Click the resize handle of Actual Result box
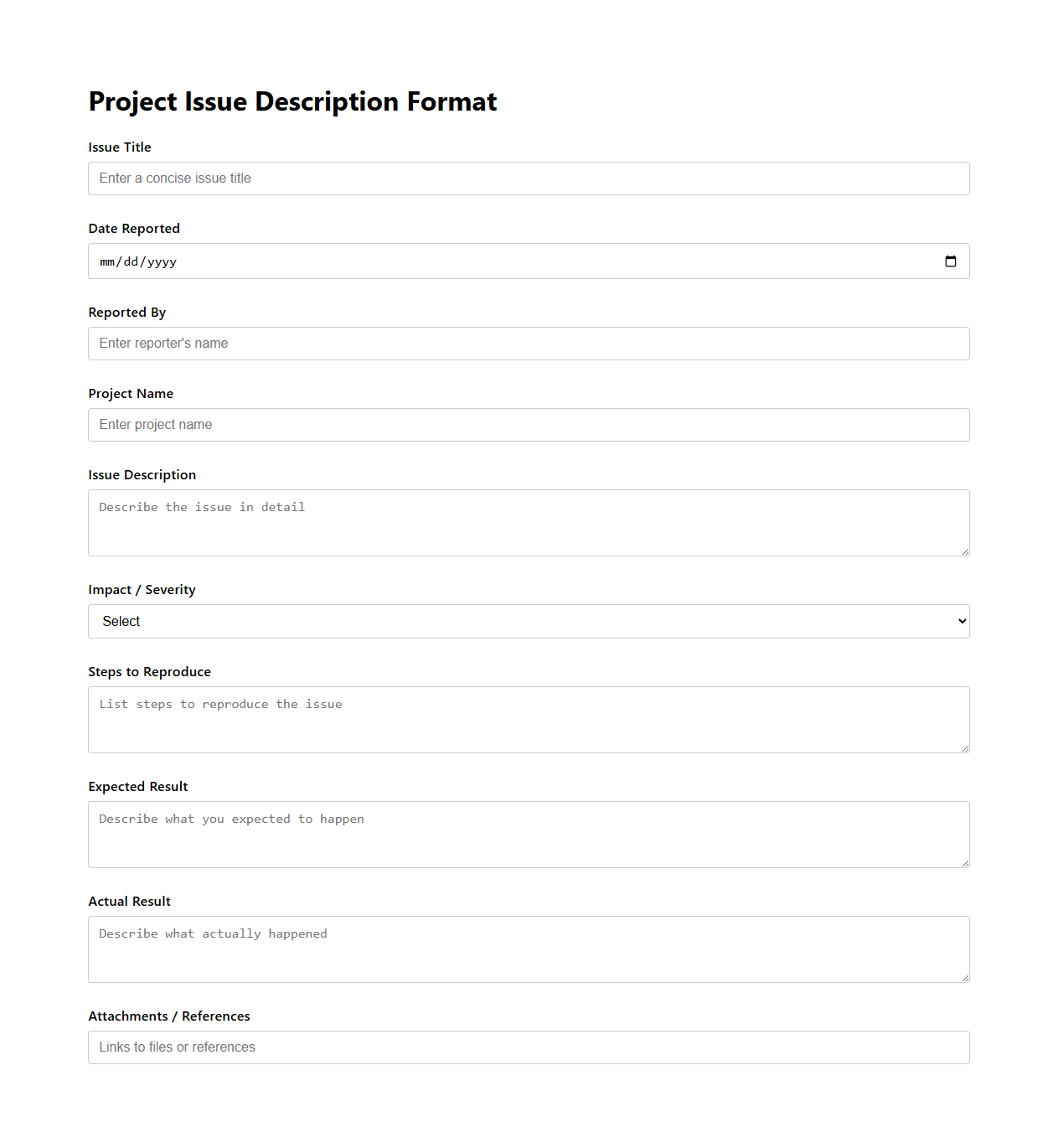This screenshot has height=1148, width=1058. point(965,978)
